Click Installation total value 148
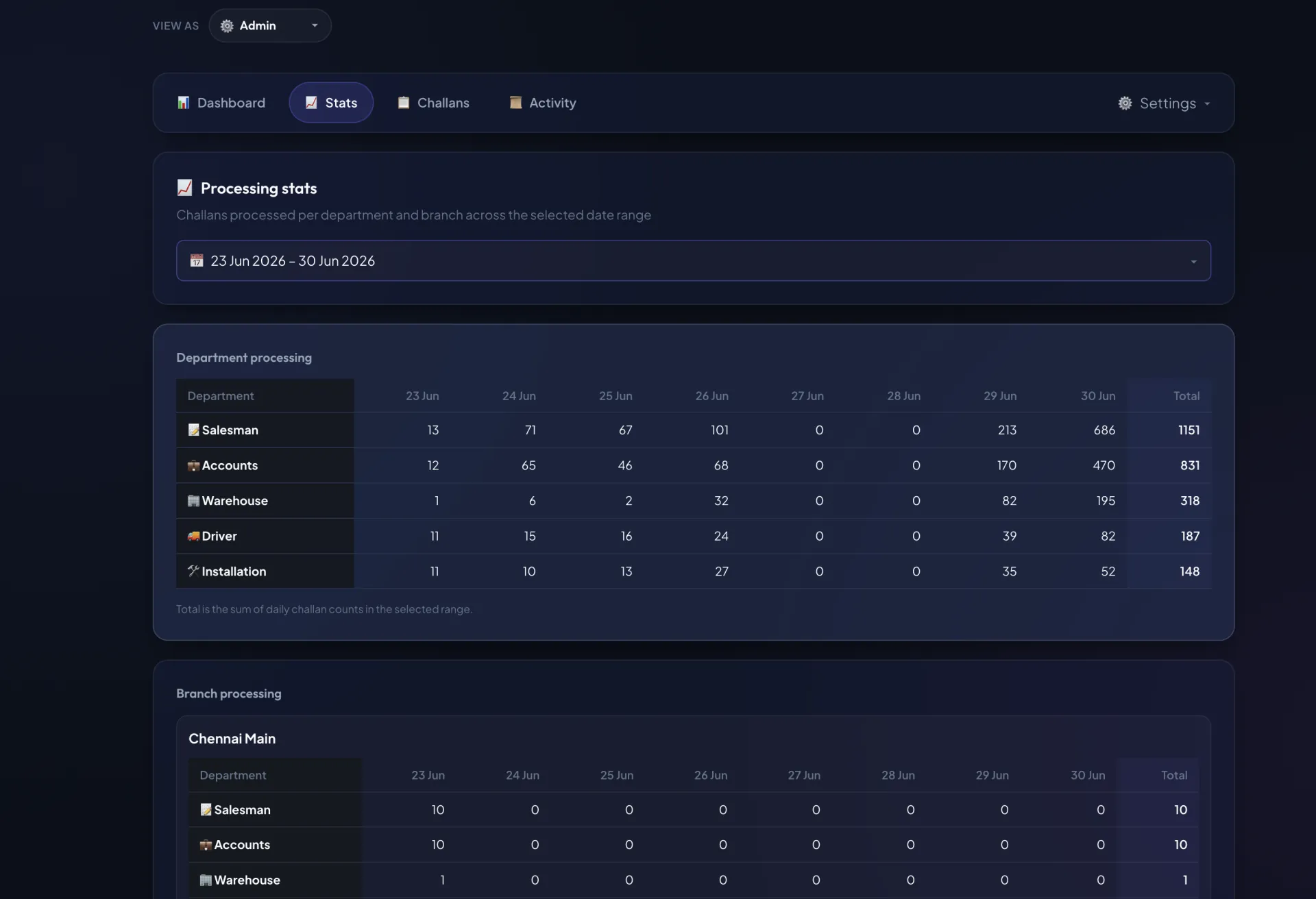The width and height of the screenshot is (1316, 899). click(1189, 571)
